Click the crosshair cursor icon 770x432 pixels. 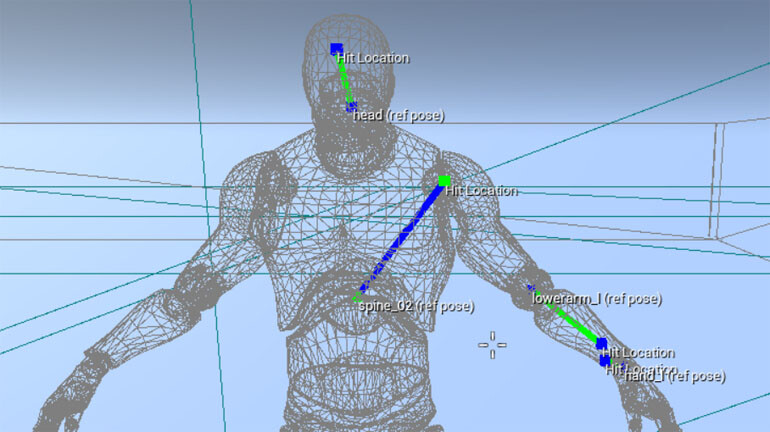point(492,344)
